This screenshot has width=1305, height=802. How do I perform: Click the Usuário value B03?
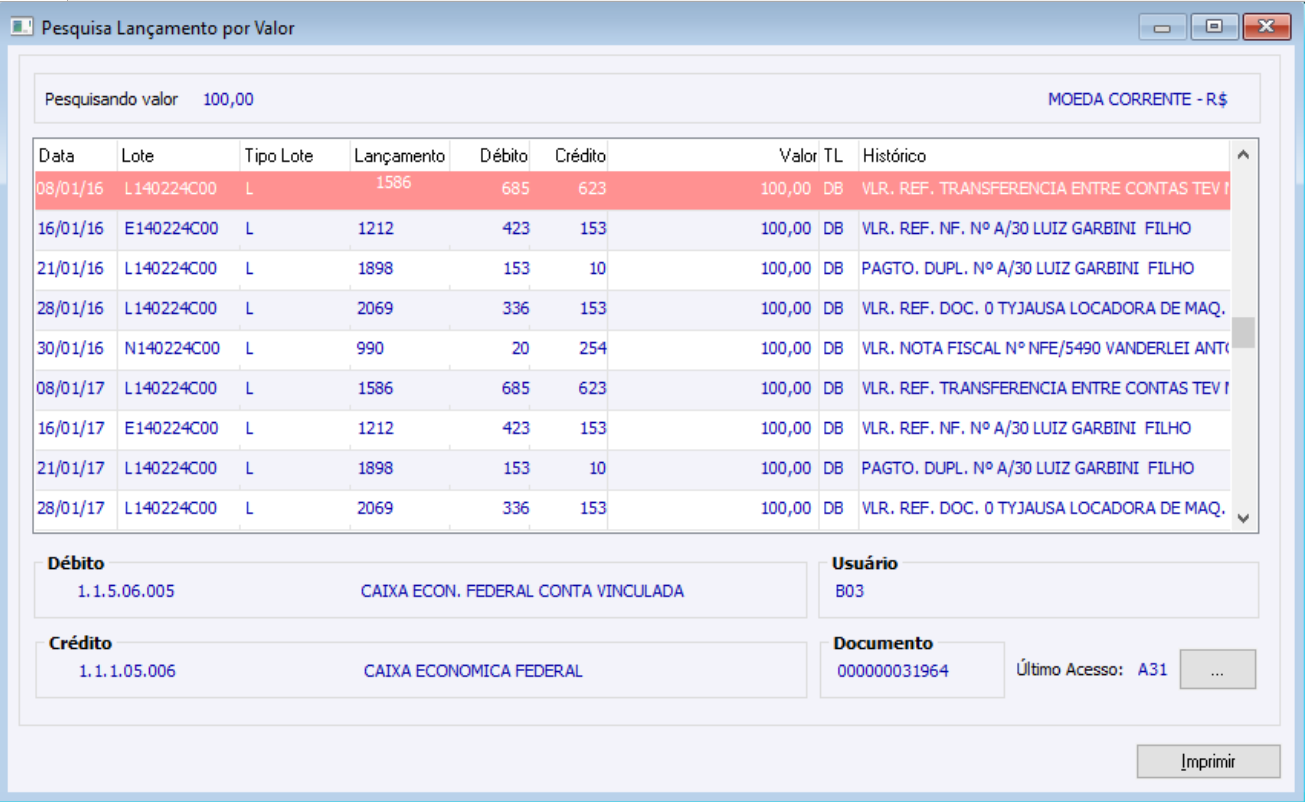pos(850,591)
